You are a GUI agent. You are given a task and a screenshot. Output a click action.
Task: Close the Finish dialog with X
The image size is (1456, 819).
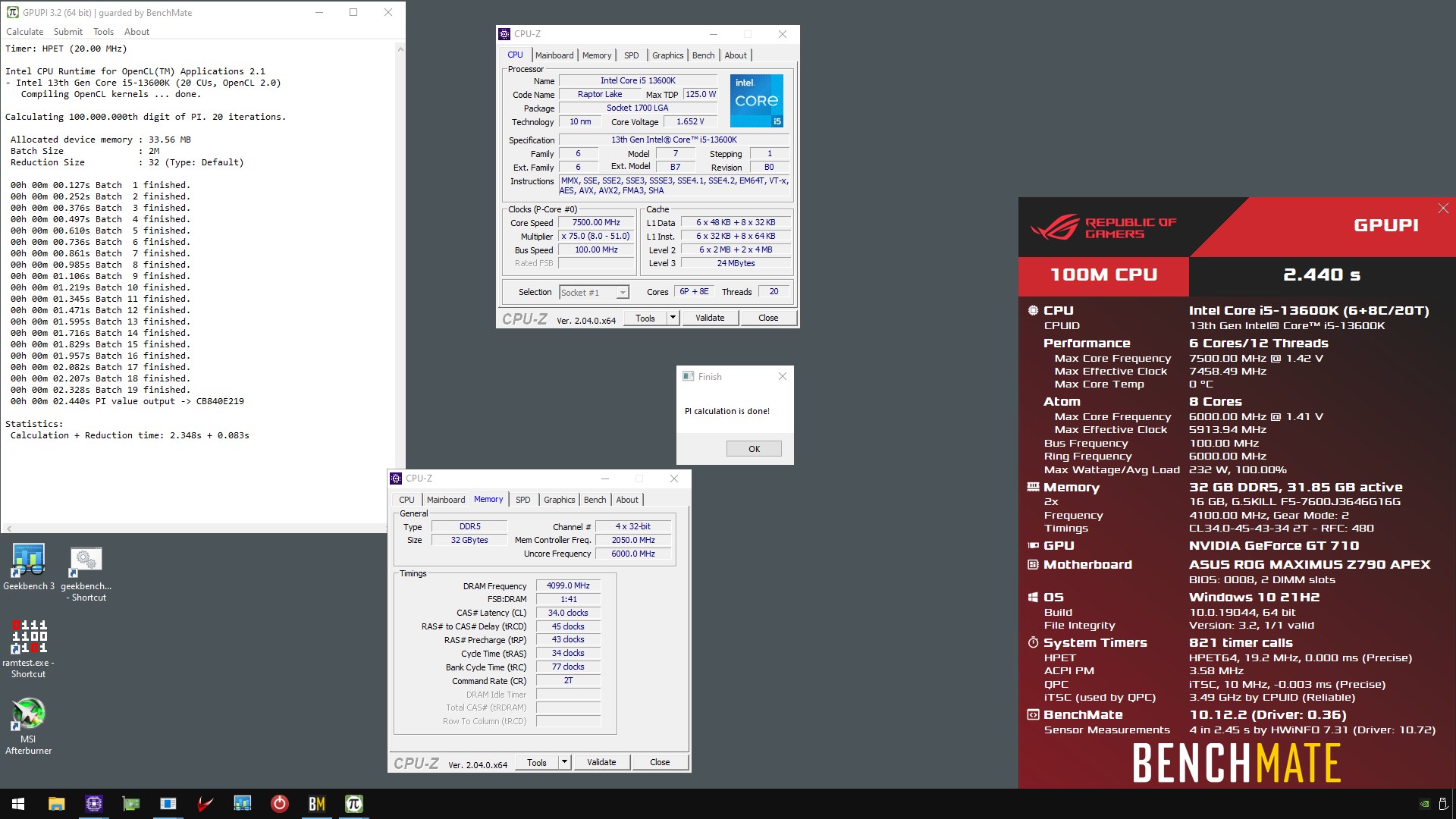click(x=783, y=376)
